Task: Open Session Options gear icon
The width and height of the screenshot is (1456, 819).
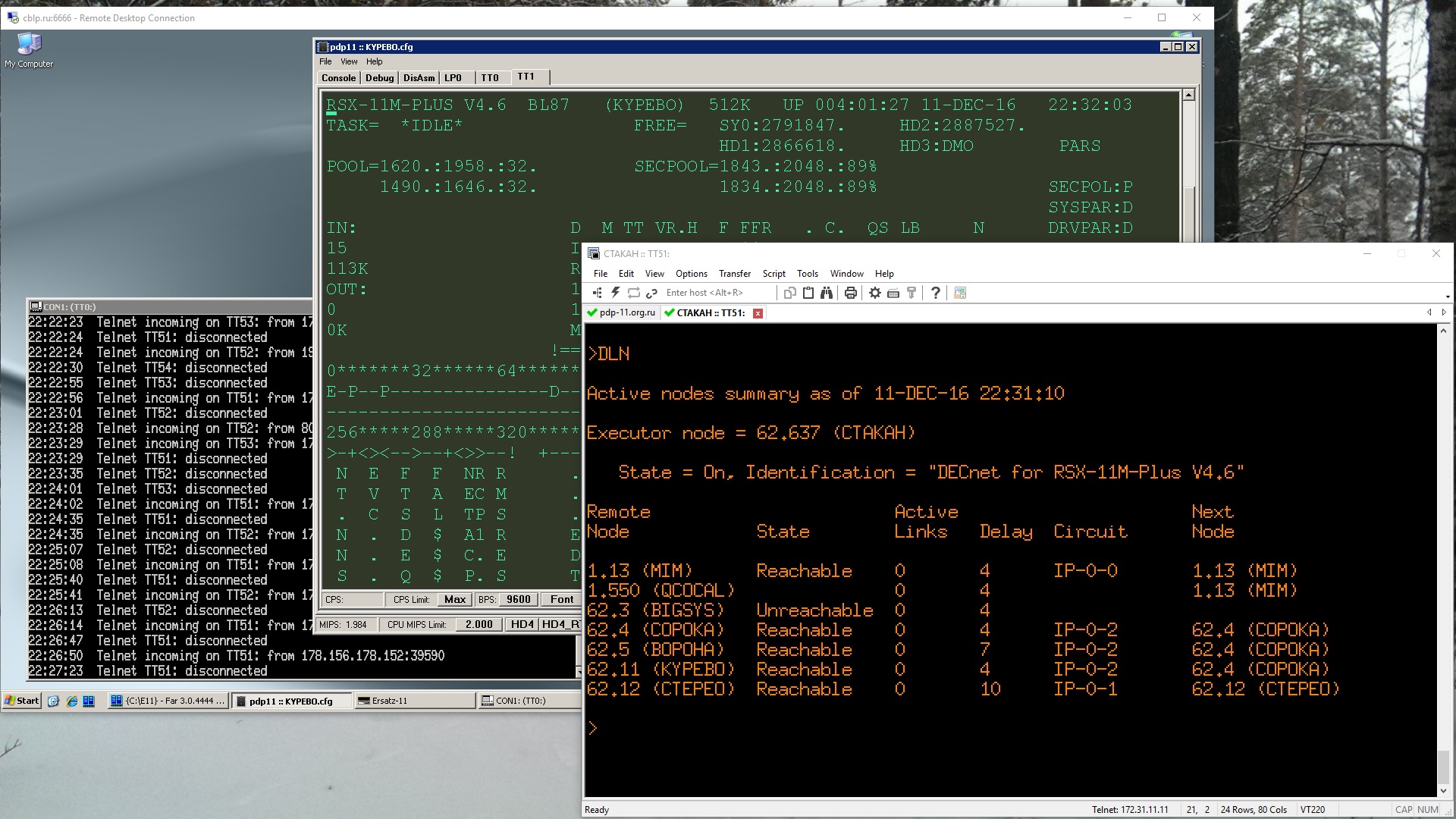Action: (875, 293)
